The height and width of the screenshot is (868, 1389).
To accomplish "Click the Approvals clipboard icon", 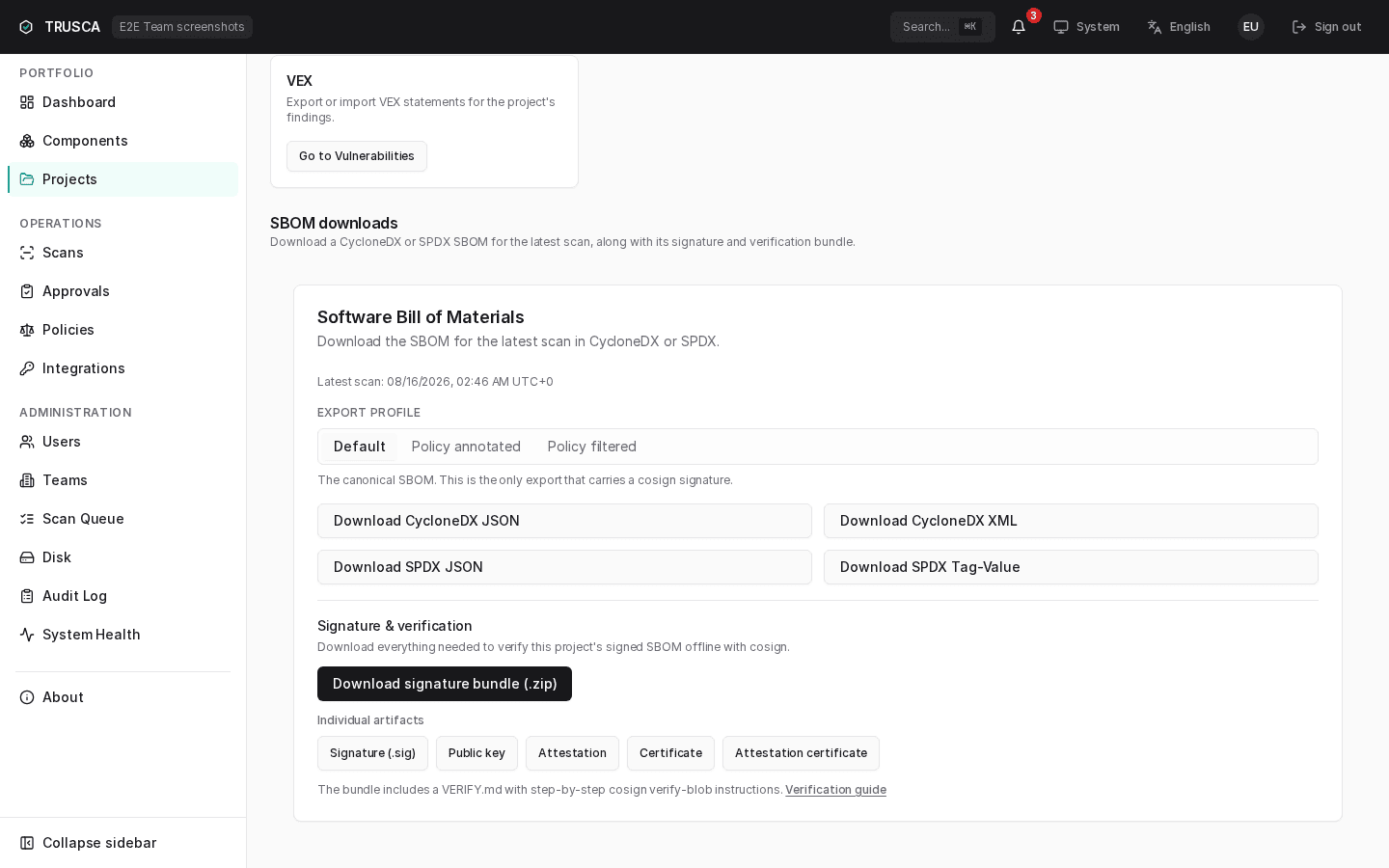I will 27,291.
